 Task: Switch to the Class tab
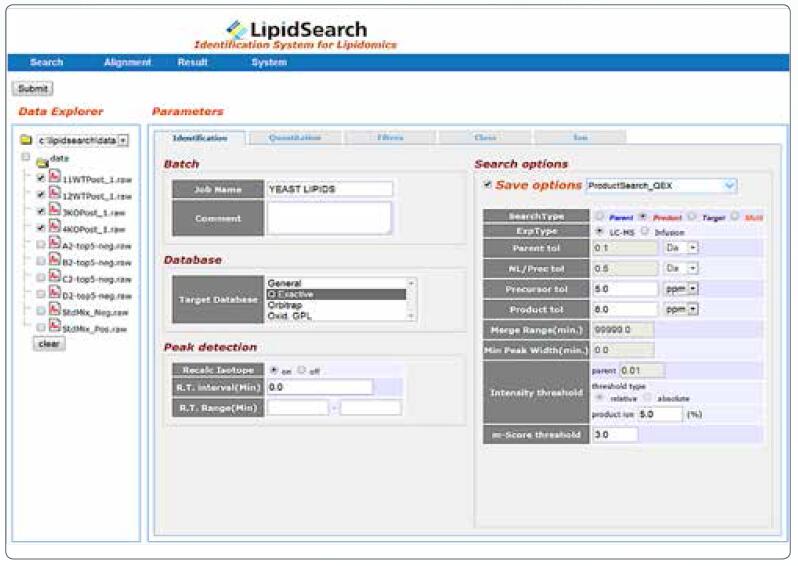(484, 137)
